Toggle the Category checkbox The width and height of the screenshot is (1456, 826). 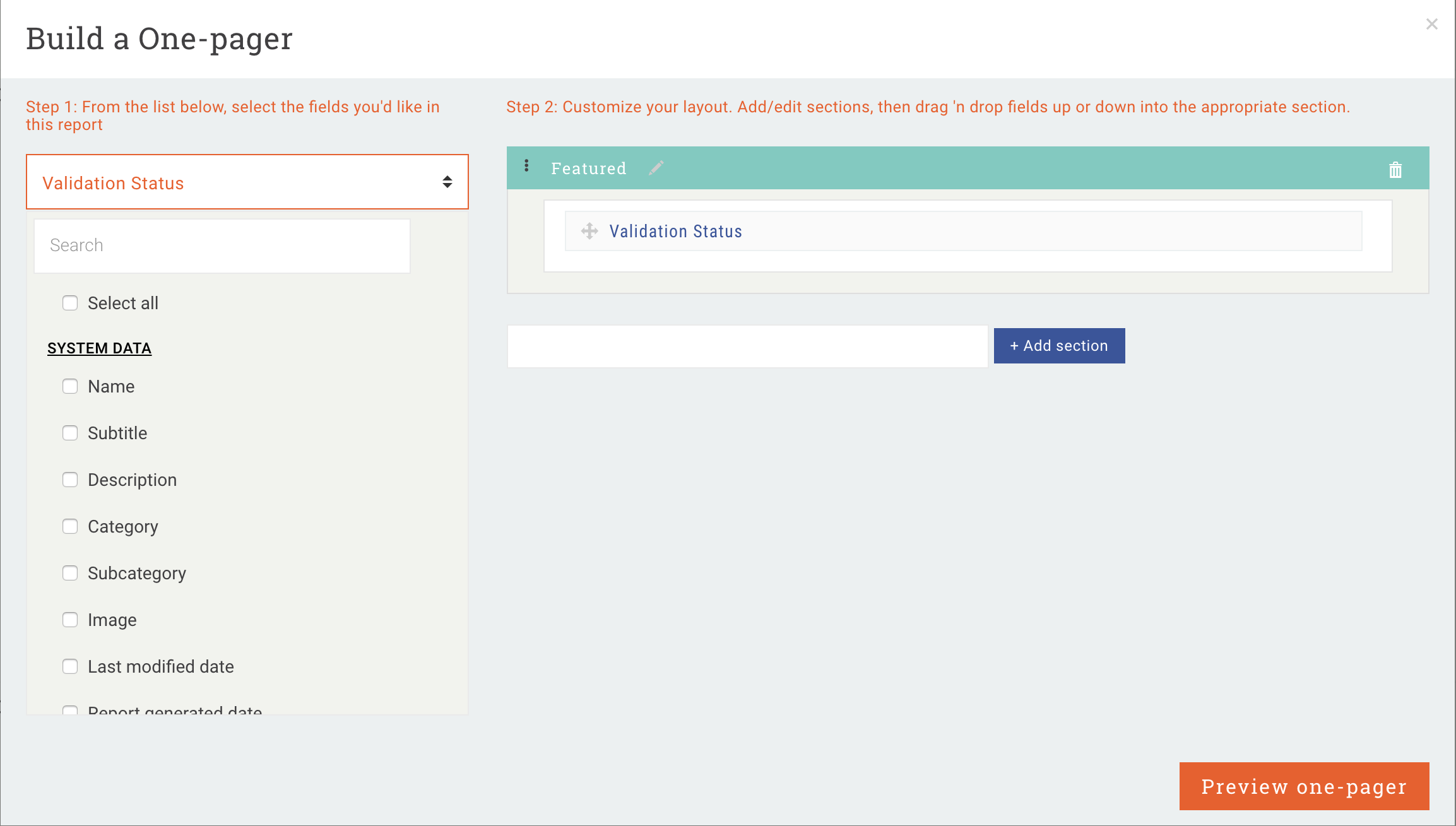[x=70, y=526]
